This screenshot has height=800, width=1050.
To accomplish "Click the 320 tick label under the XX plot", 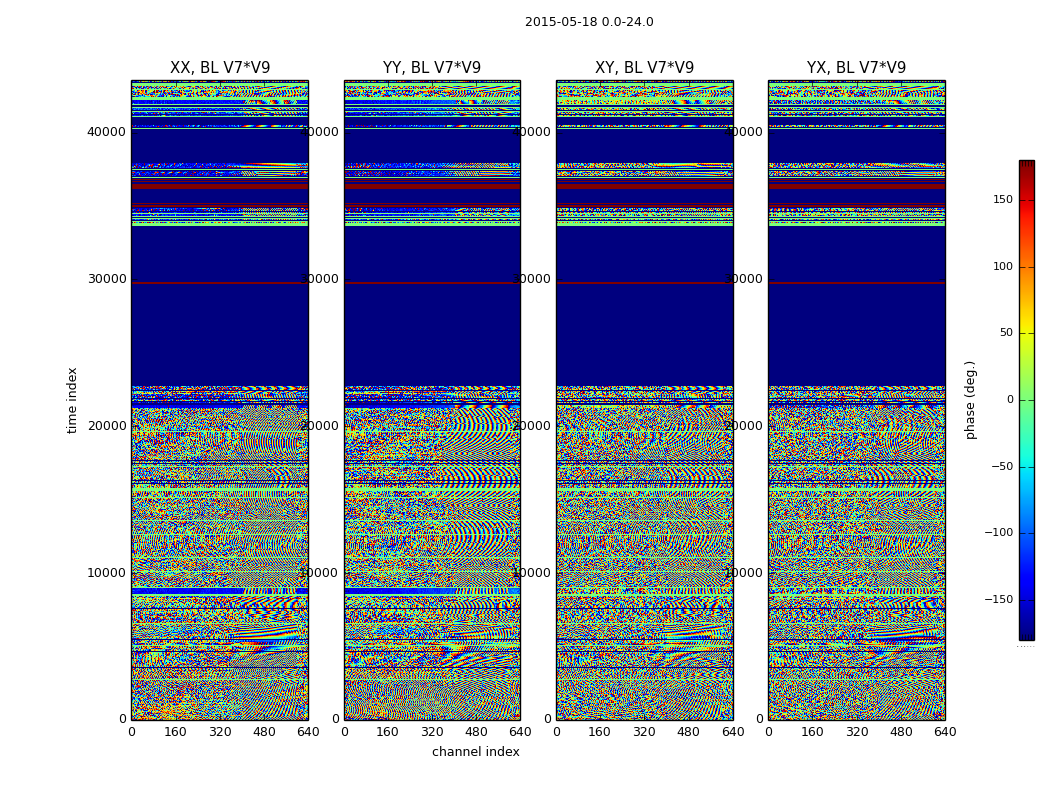I will [x=220, y=732].
